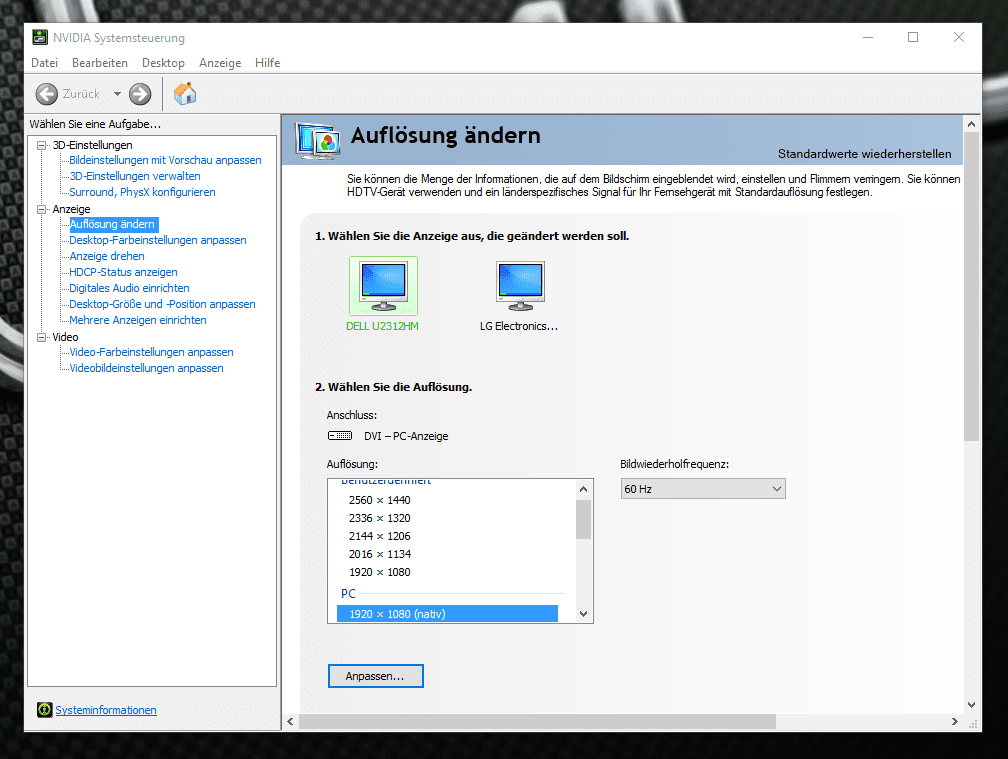Open 3D-Einstellungen verwalten
Image resolution: width=1008 pixels, height=759 pixels.
coord(135,176)
